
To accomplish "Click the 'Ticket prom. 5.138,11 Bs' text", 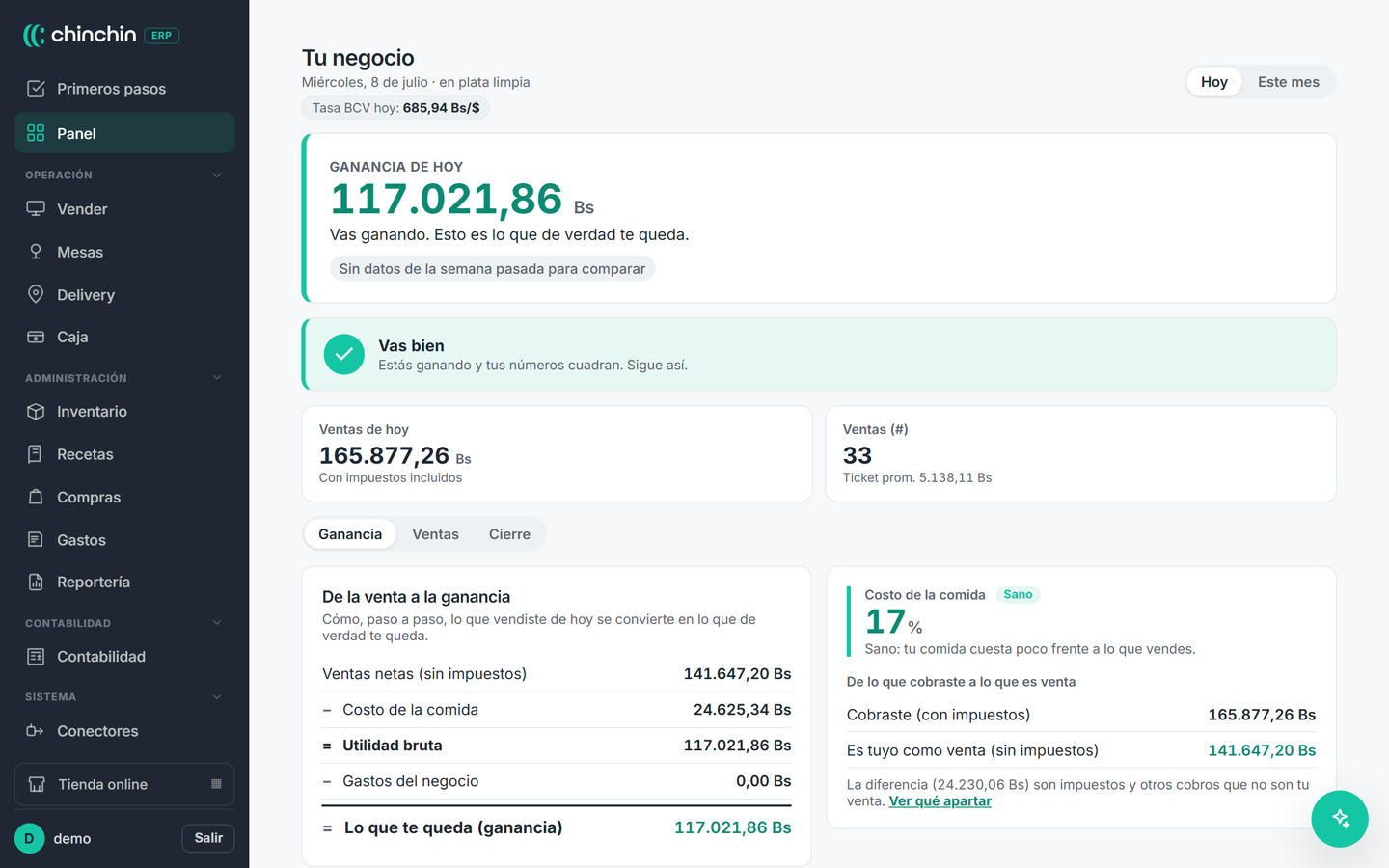I will (x=917, y=477).
